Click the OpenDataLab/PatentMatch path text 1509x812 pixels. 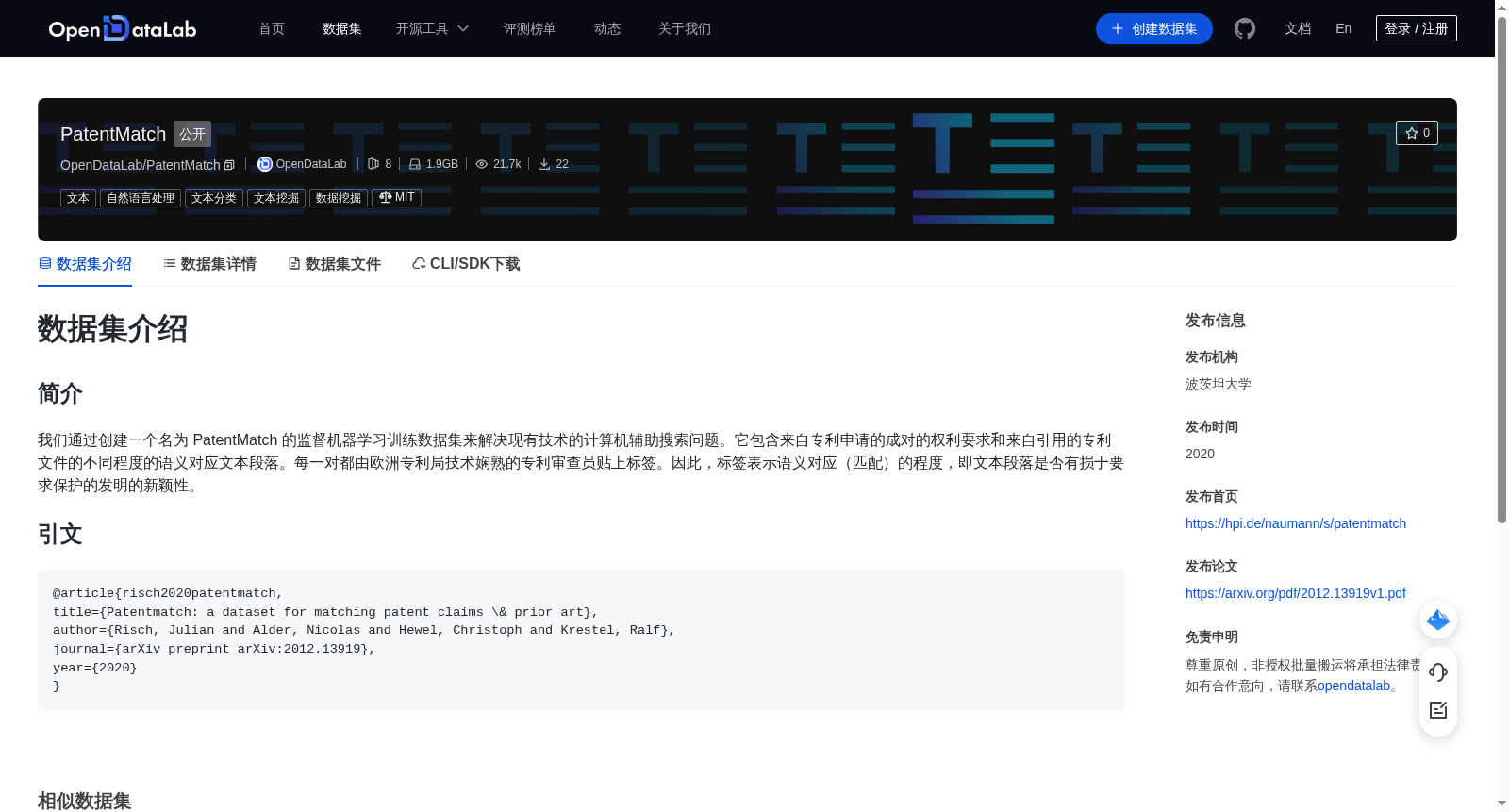(x=141, y=165)
